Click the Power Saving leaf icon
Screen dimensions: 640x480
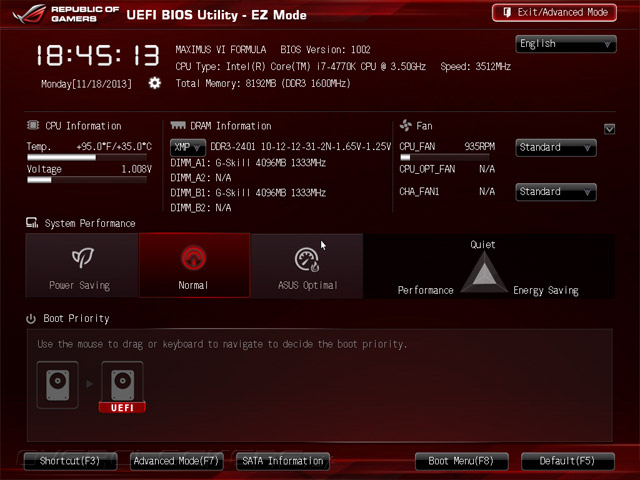pos(83,258)
